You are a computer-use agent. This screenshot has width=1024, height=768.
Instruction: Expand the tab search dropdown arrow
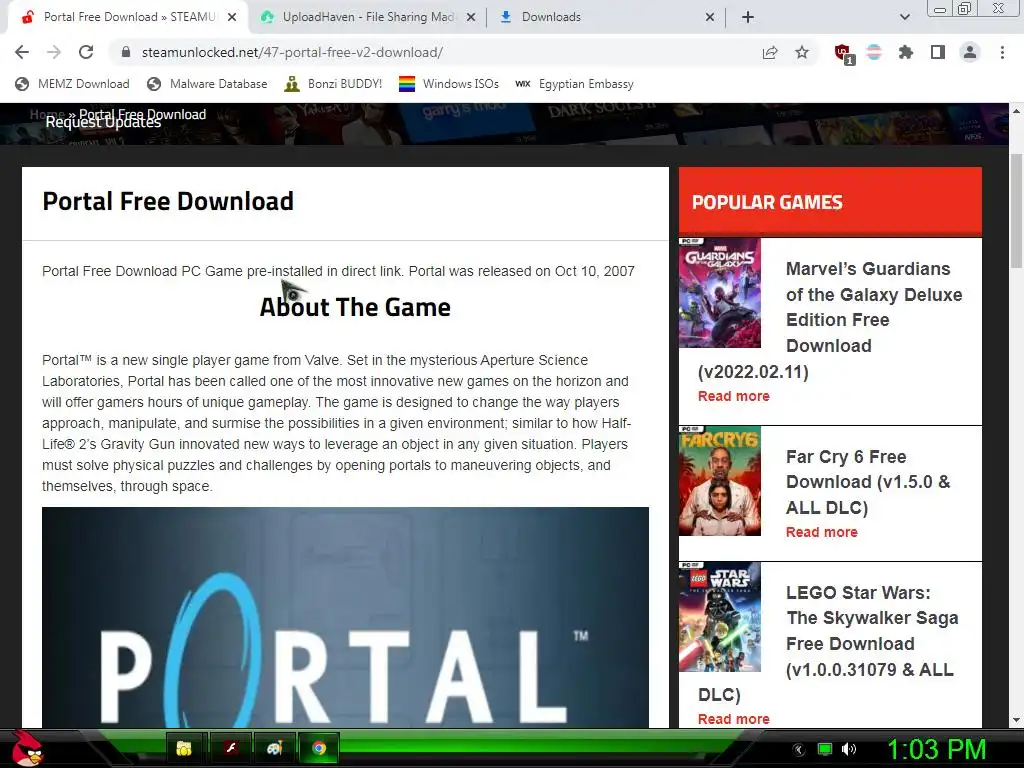click(x=904, y=17)
